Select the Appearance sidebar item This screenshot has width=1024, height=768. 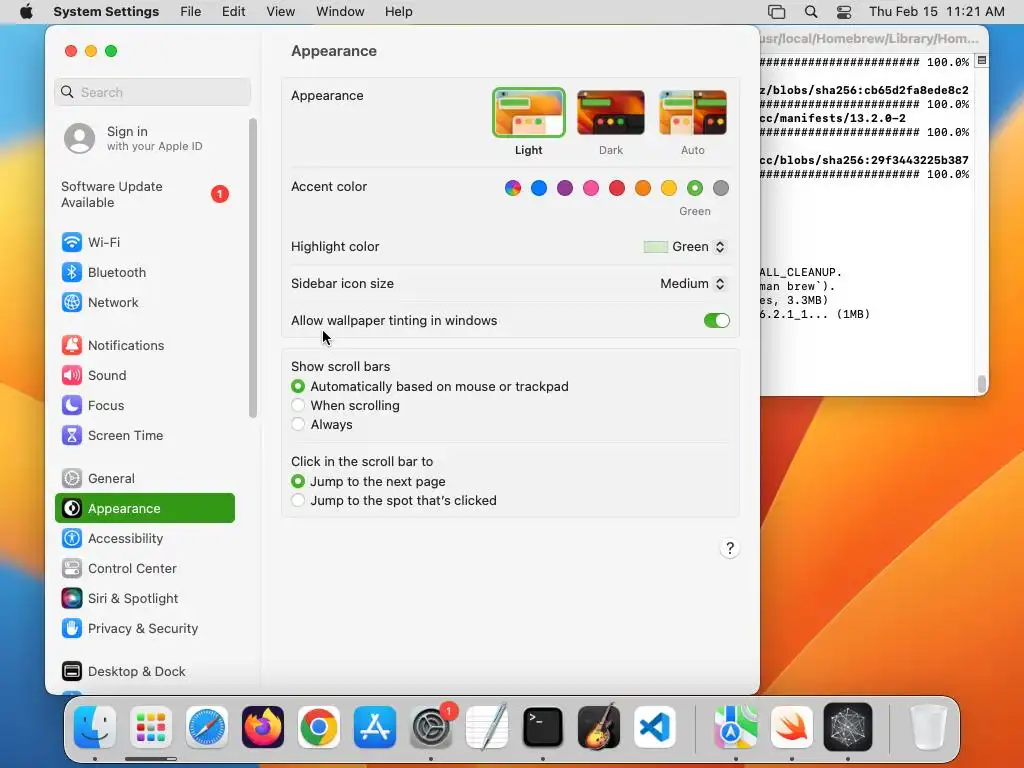145,508
